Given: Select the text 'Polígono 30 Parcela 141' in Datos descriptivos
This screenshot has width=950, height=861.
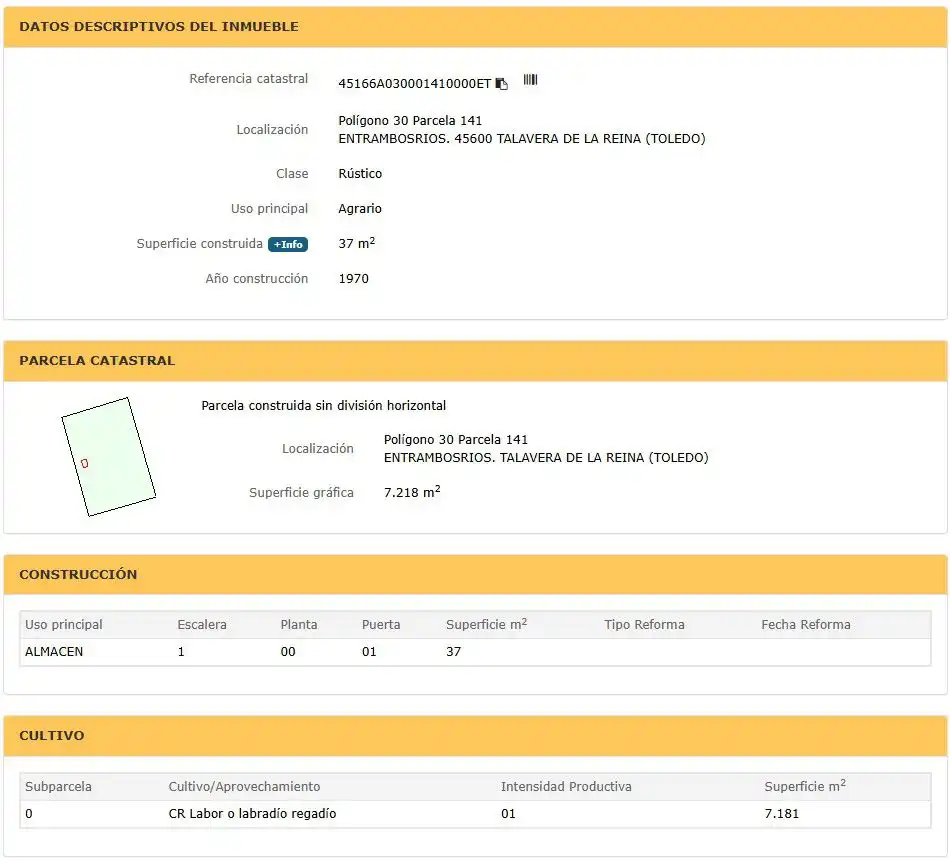Looking at the screenshot, I should 410,121.
